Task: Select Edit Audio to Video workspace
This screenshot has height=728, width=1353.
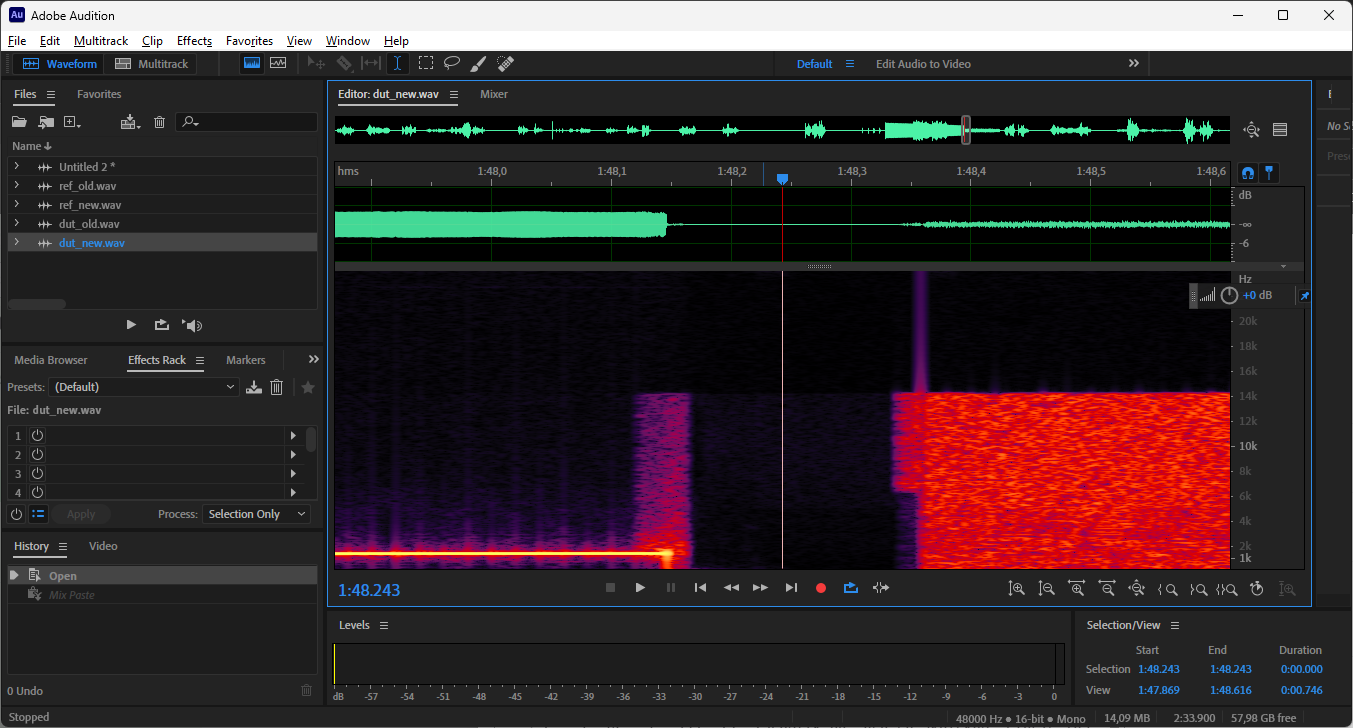Action: click(923, 64)
